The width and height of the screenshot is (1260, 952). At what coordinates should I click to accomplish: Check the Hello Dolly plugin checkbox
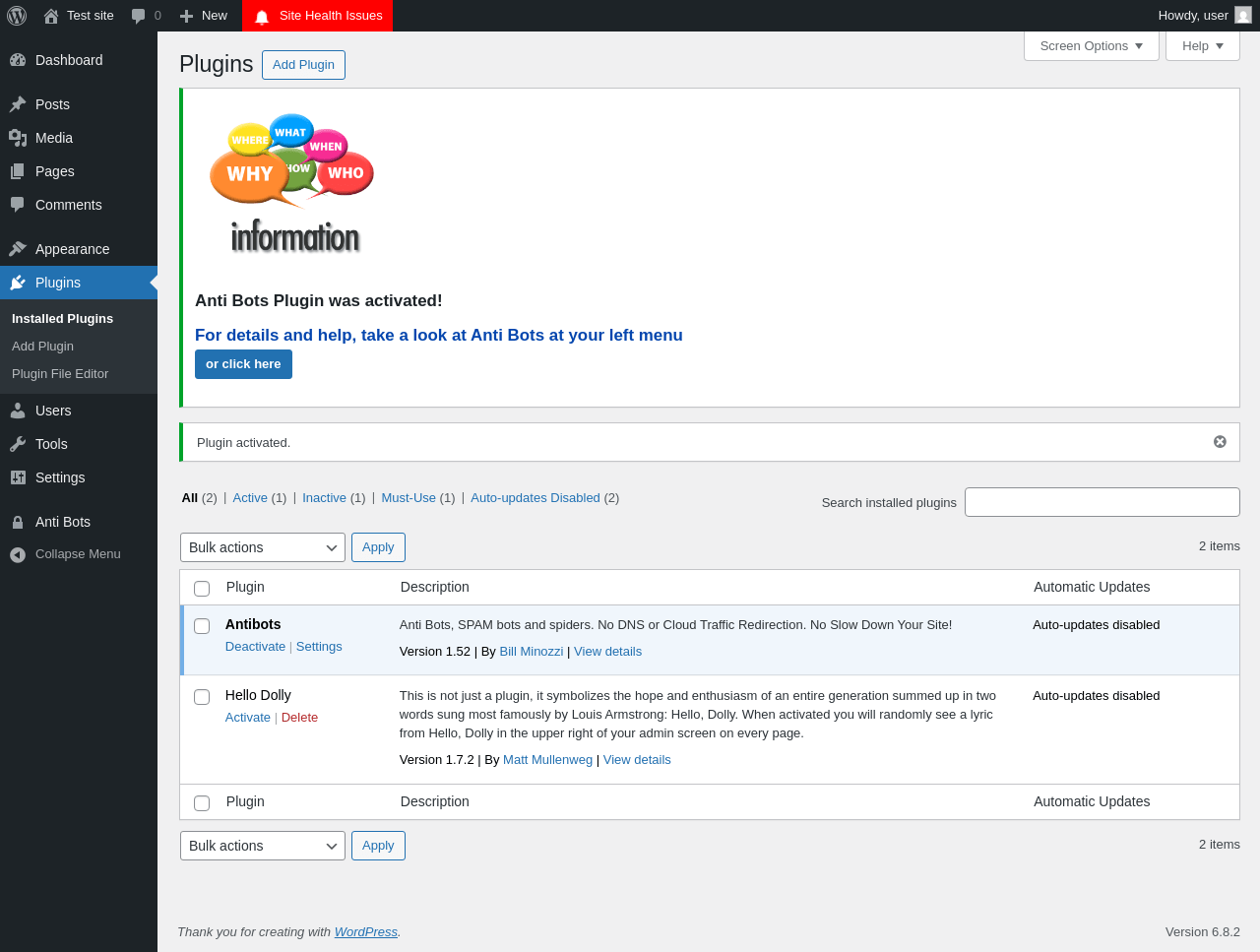(202, 697)
